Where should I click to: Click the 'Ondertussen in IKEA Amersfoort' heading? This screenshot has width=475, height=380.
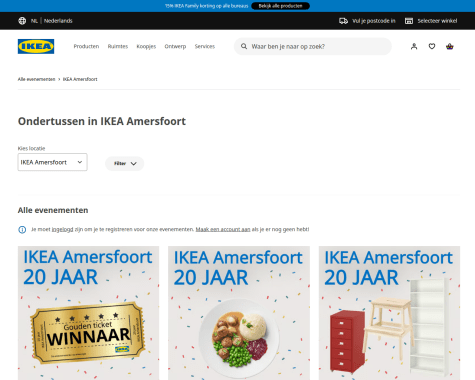coord(102,121)
